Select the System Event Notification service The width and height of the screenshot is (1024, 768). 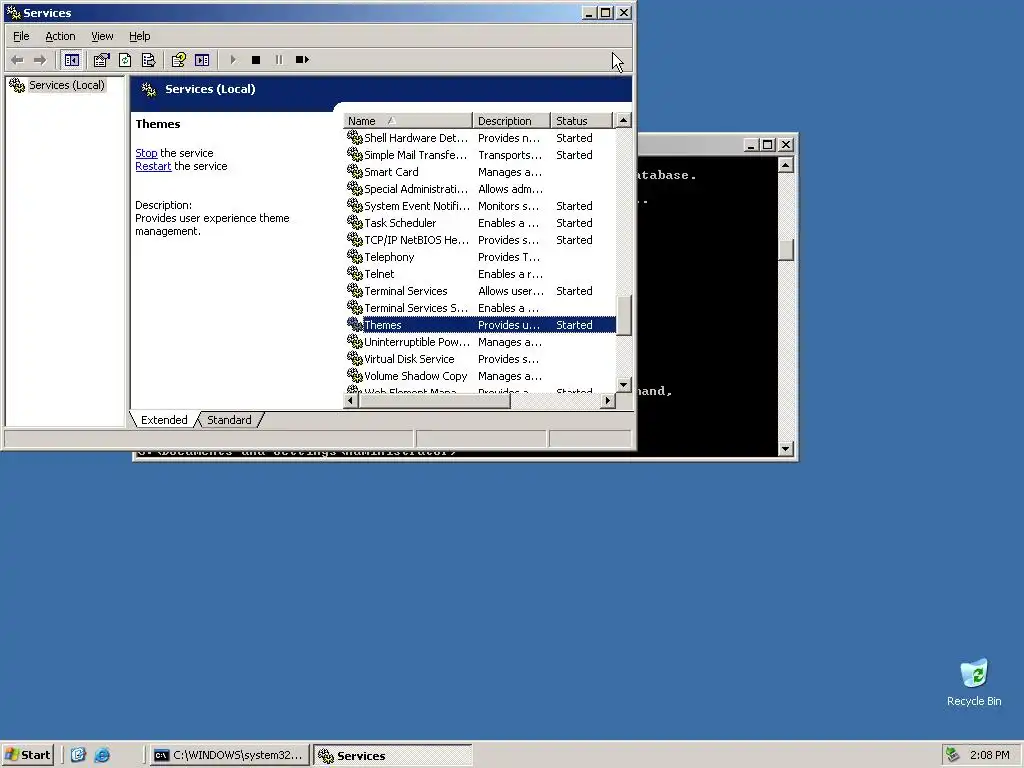480,206
